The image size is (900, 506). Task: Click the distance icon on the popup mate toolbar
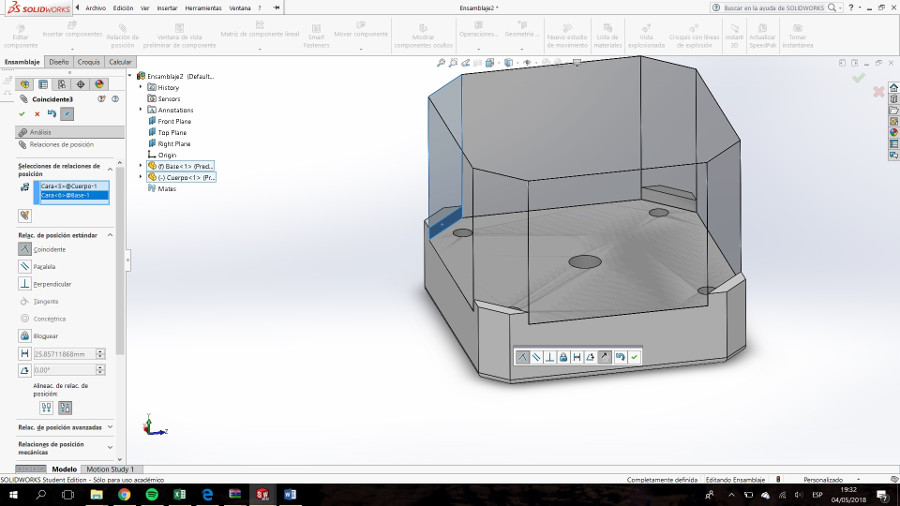tap(577, 357)
